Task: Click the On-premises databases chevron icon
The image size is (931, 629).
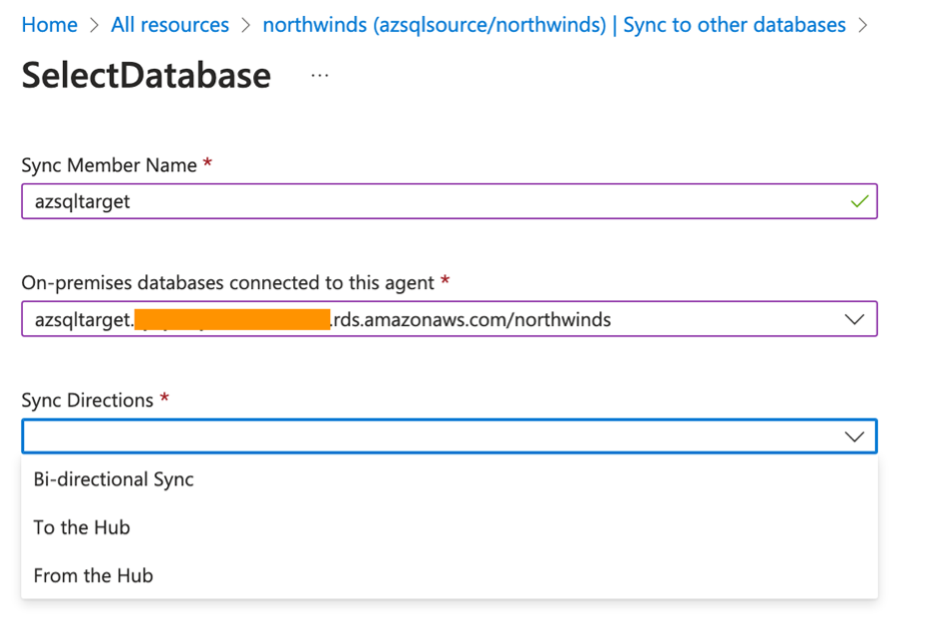Action: click(854, 319)
